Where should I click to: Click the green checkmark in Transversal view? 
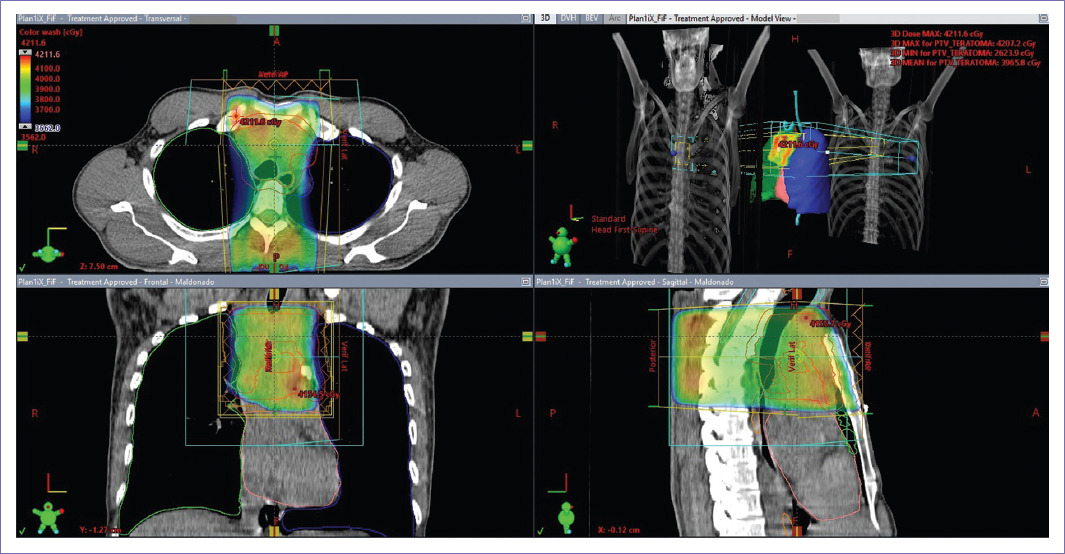(22, 267)
